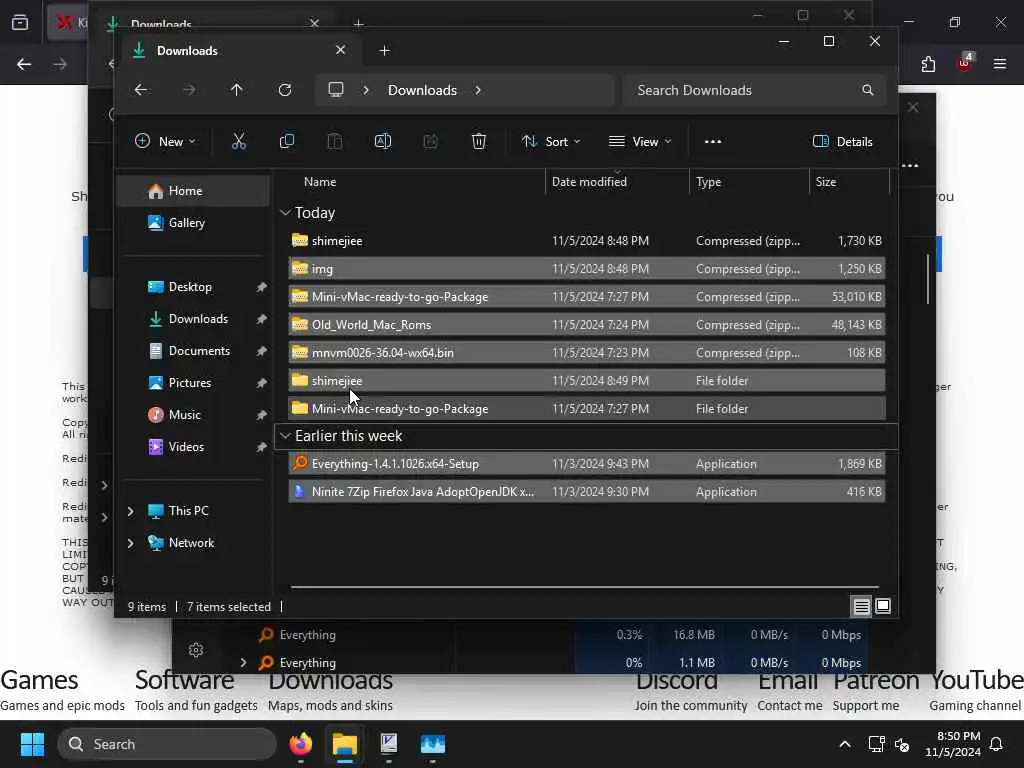Click the Share icon in toolbar

tap(430, 141)
